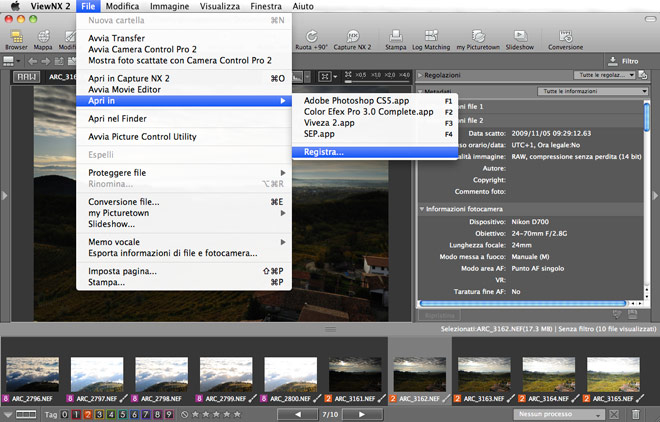This screenshot has width=660, height=422.
Task: Choose Stampa... in the File menu
Action: [x=184, y=283]
